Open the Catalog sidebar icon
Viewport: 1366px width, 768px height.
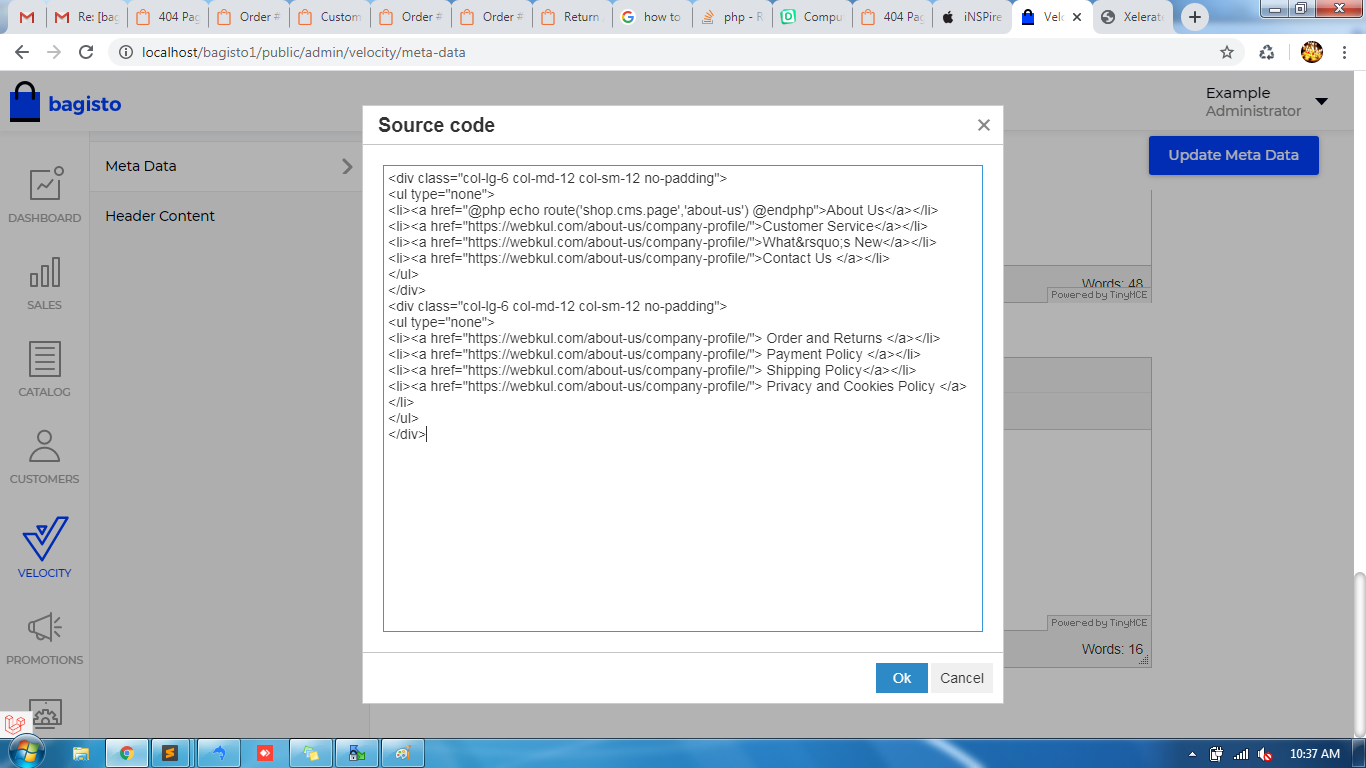tap(45, 369)
